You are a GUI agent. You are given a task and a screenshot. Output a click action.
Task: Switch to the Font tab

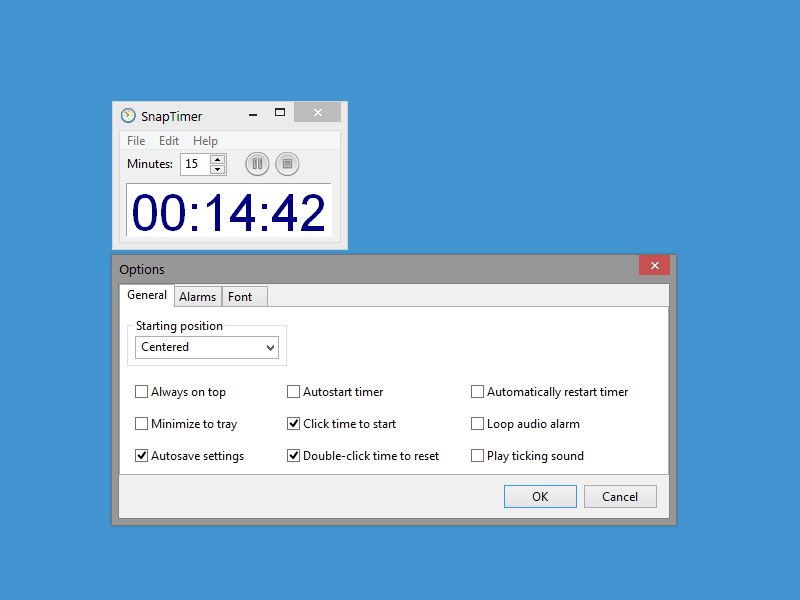click(x=243, y=296)
